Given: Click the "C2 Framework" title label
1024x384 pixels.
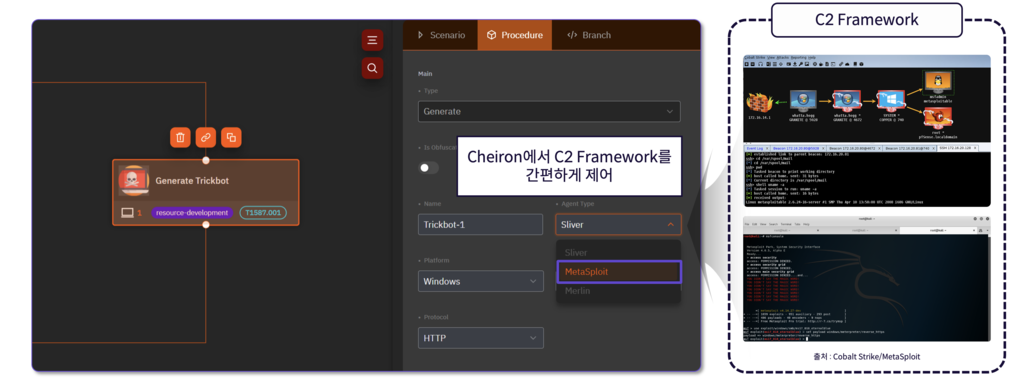Looking at the screenshot, I should pos(867,20).
